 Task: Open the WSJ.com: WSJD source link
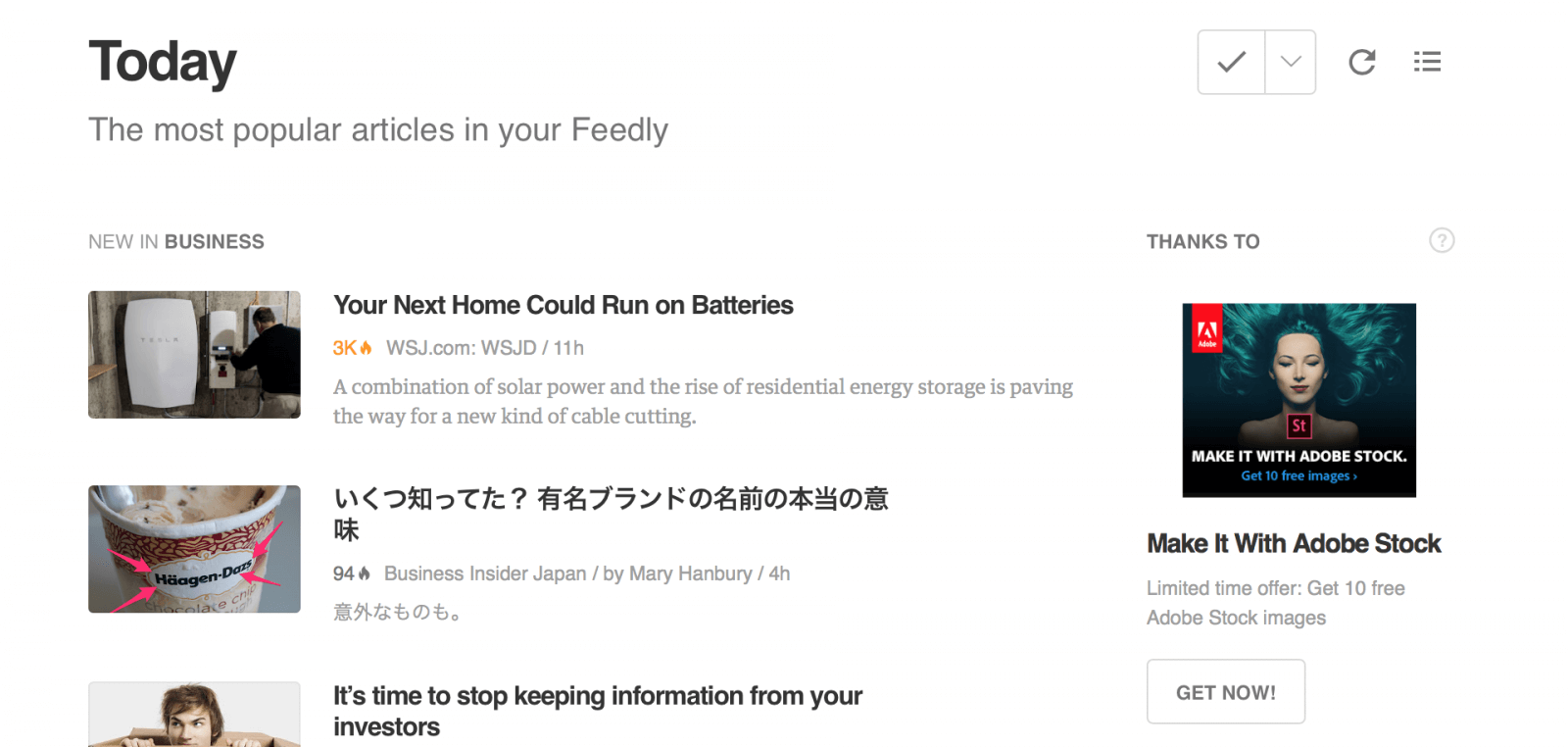click(459, 347)
